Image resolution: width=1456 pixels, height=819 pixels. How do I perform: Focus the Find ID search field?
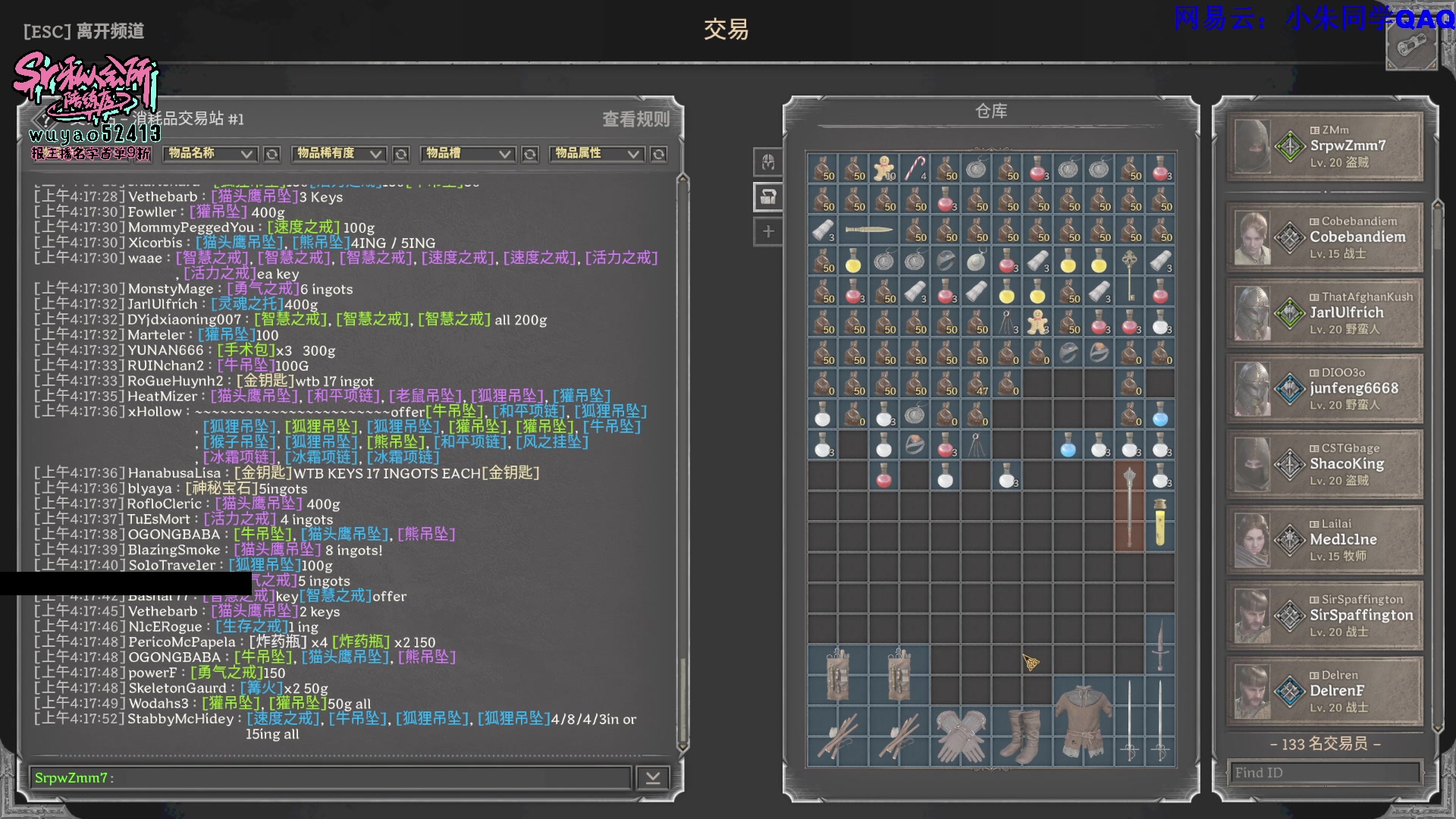[x=1323, y=773]
